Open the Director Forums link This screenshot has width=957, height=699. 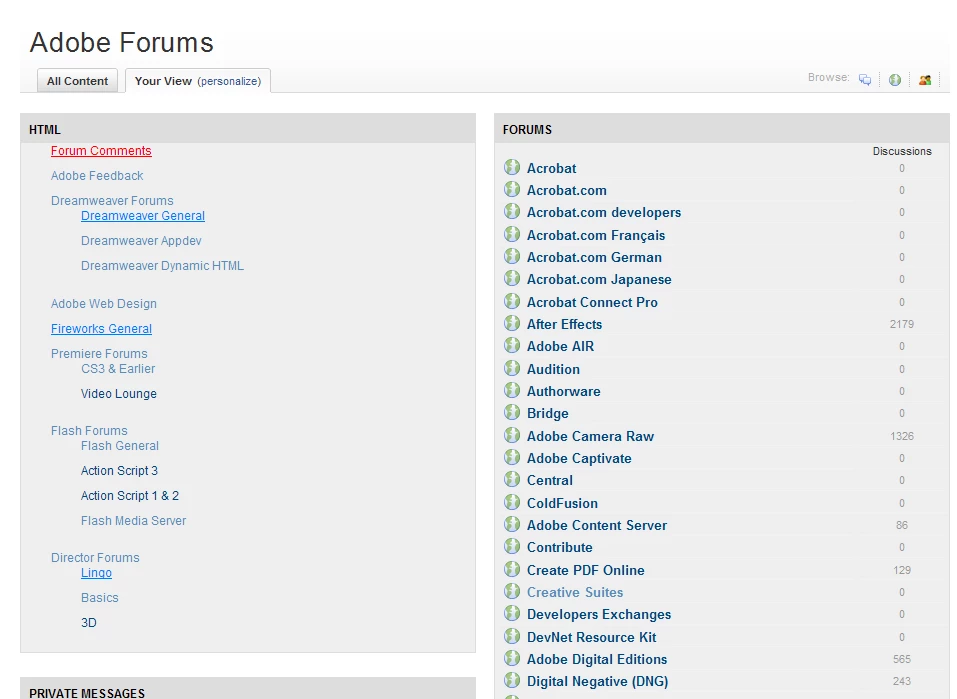95,557
